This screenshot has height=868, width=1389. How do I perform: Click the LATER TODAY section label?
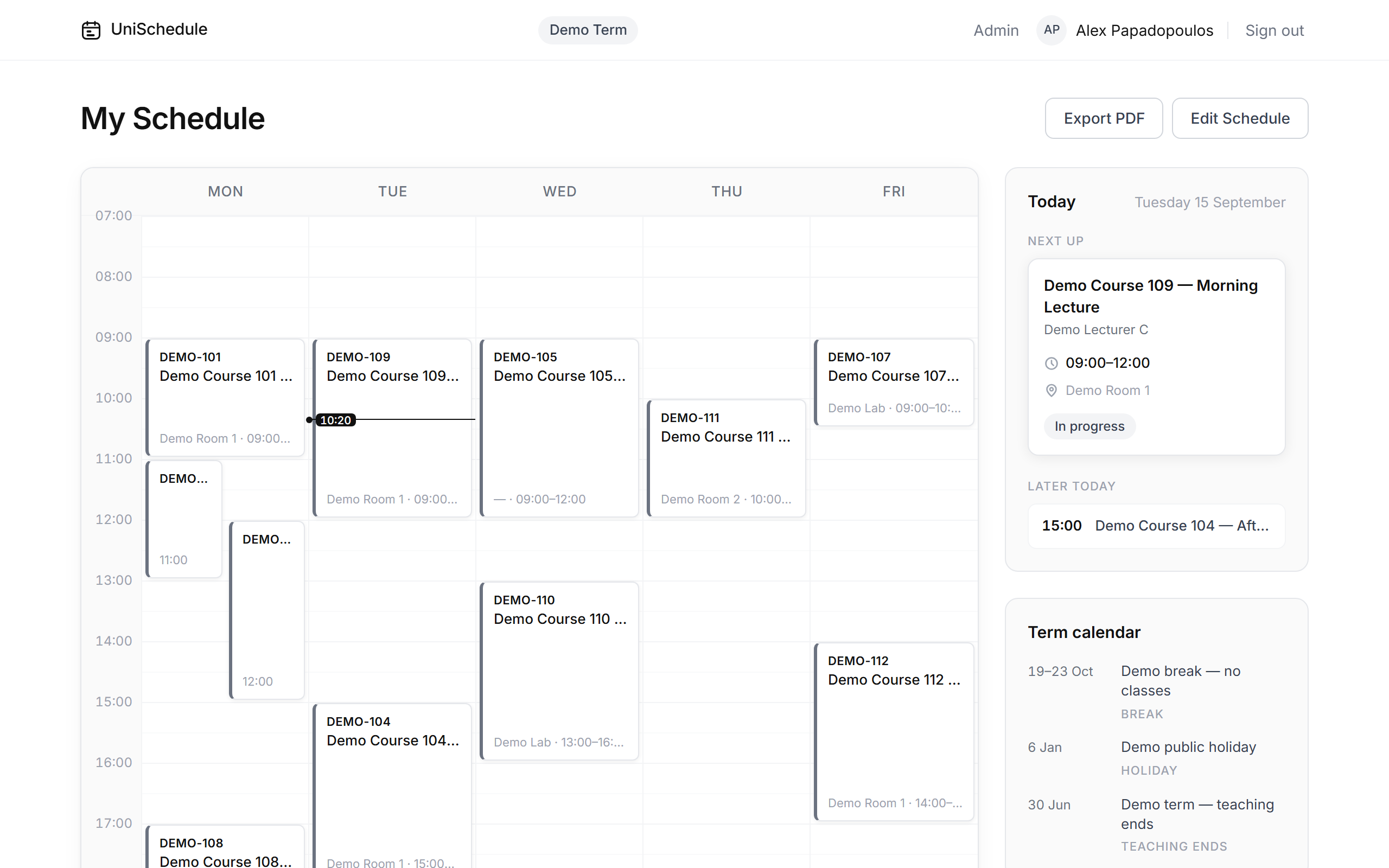(x=1071, y=487)
